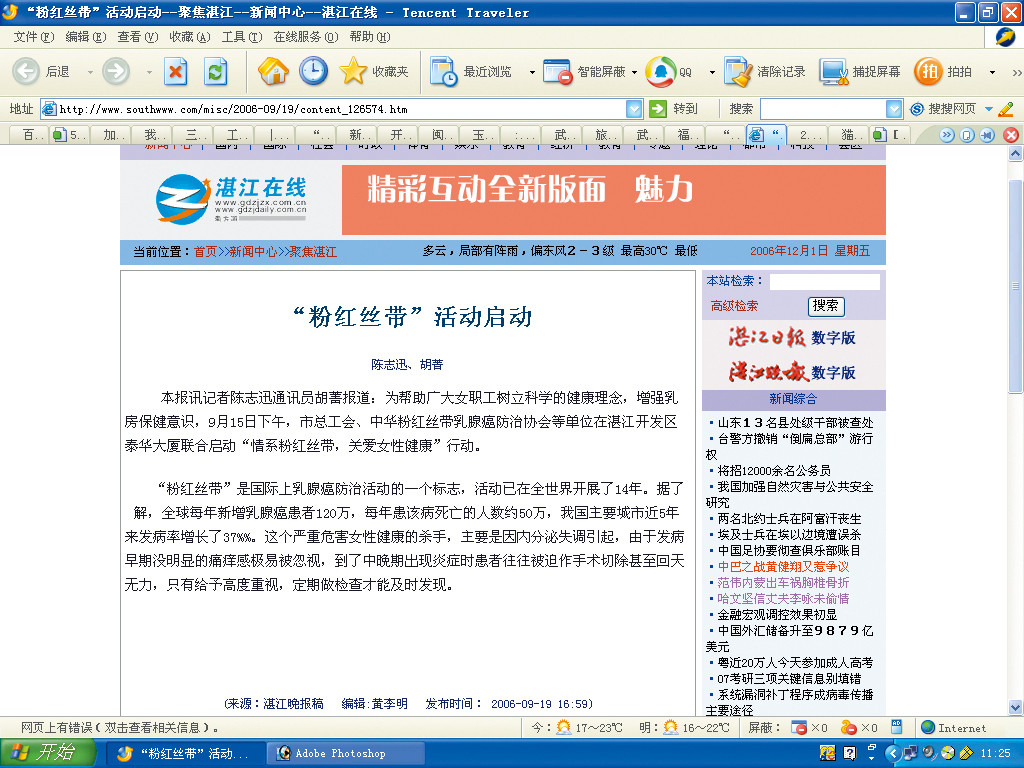This screenshot has width=1024, height=768.
Task: Click the Home icon in the toolbar
Action: pyautogui.click(x=273, y=71)
